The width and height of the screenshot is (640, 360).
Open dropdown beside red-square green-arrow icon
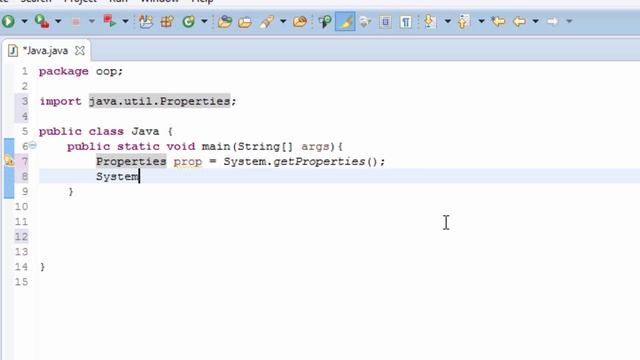pos(125,21)
